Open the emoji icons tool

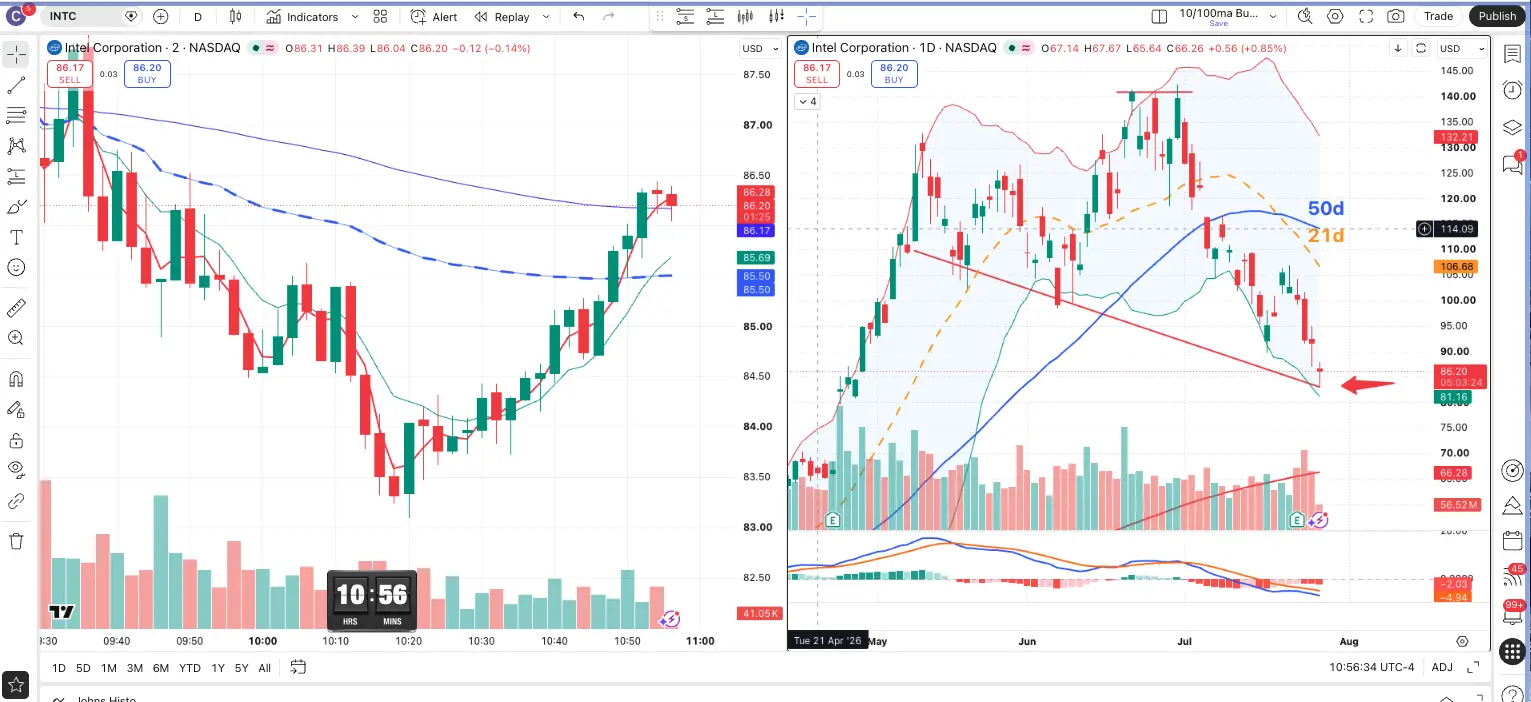[16, 267]
